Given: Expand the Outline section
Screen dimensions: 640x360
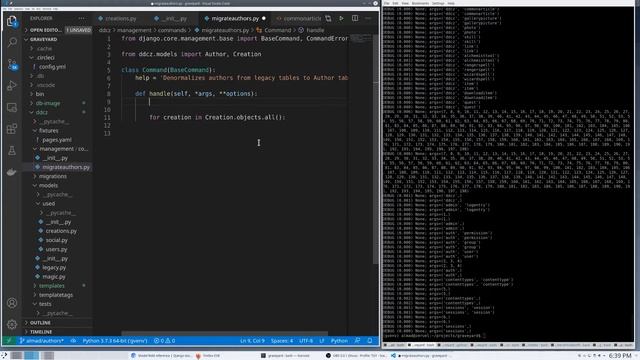Looking at the screenshot, I should pos(40,323).
